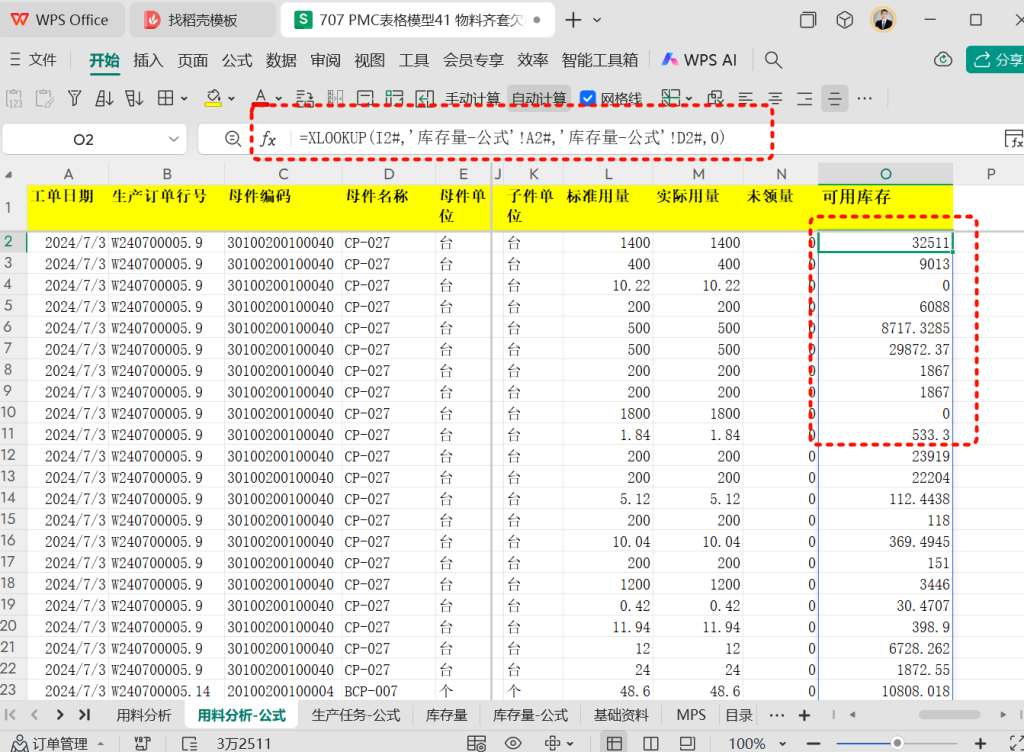Toggle the 网格线 gridlines checkbox

click(x=588, y=99)
